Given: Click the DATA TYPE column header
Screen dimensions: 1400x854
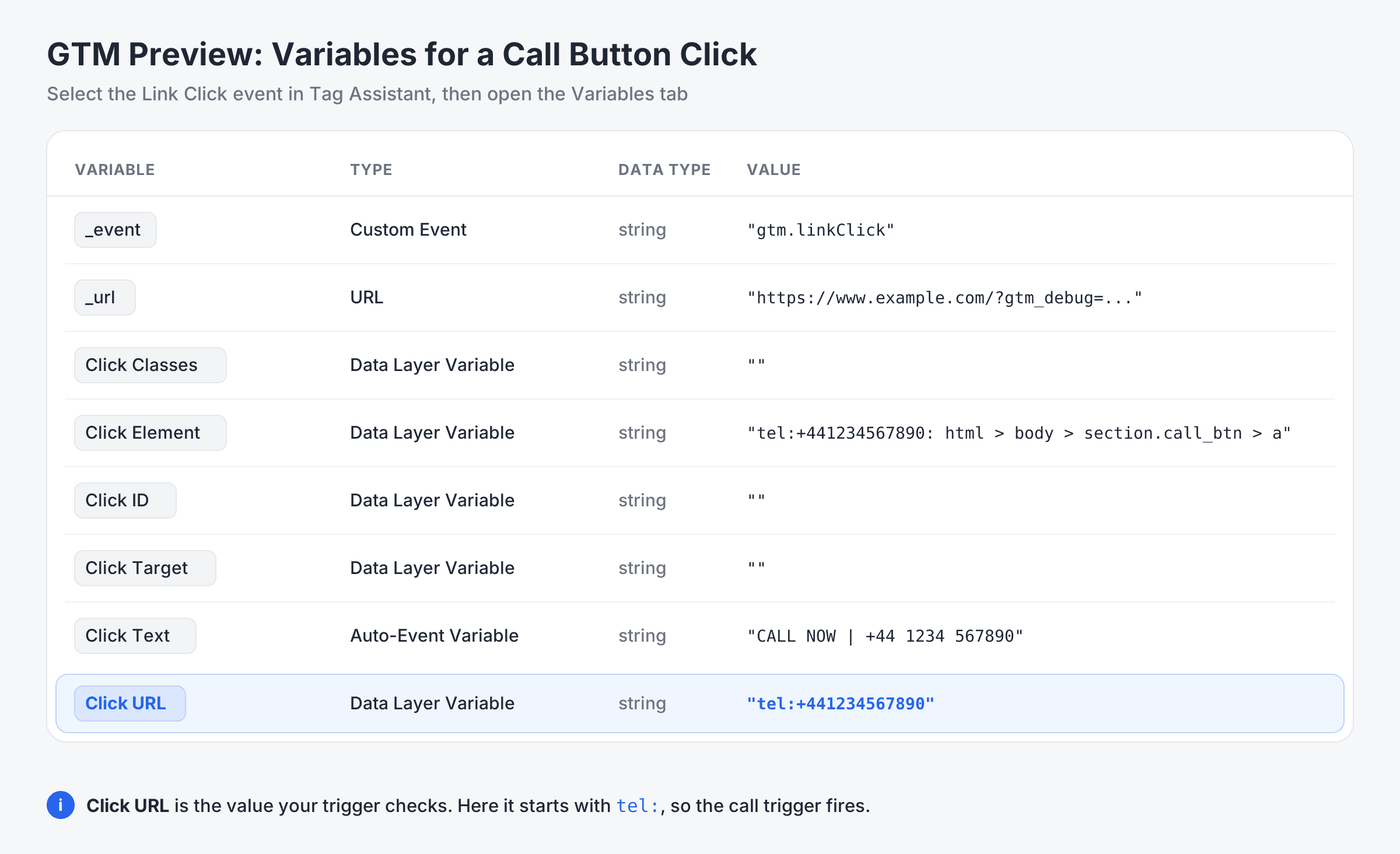Looking at the screenshot, I should click(x=664, y=170).
